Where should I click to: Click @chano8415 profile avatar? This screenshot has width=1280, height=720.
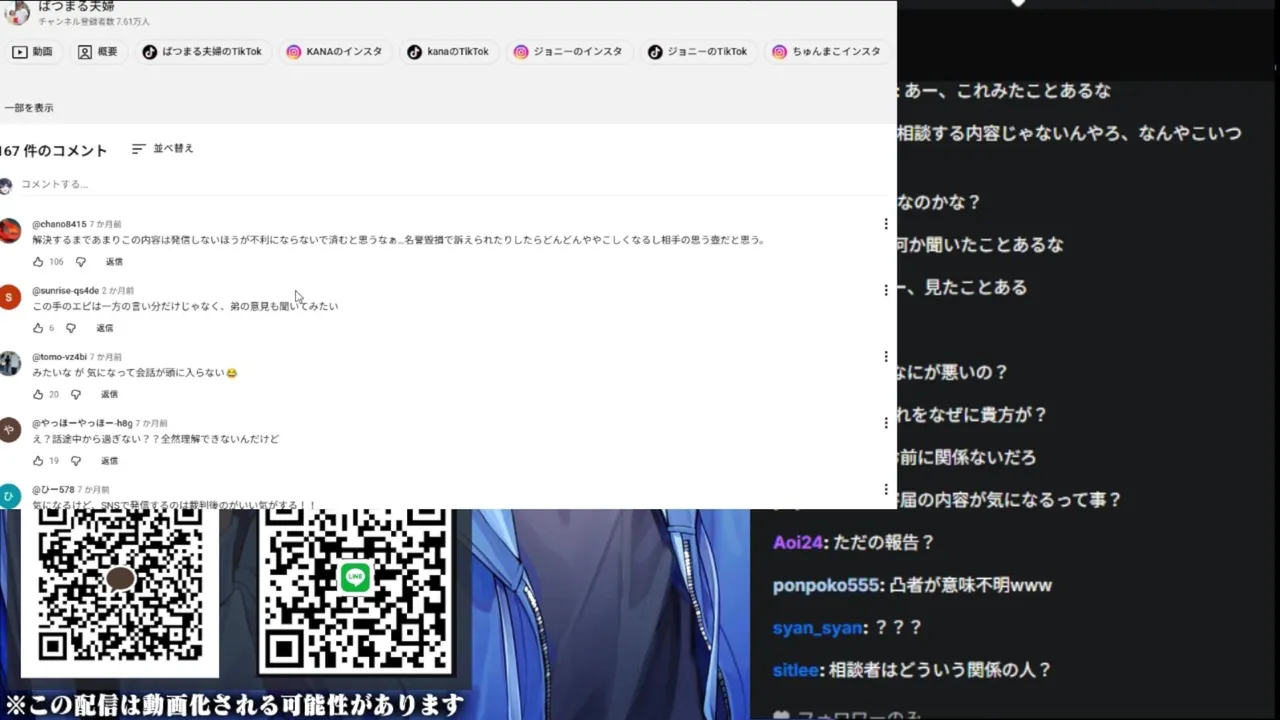point(10,231)
